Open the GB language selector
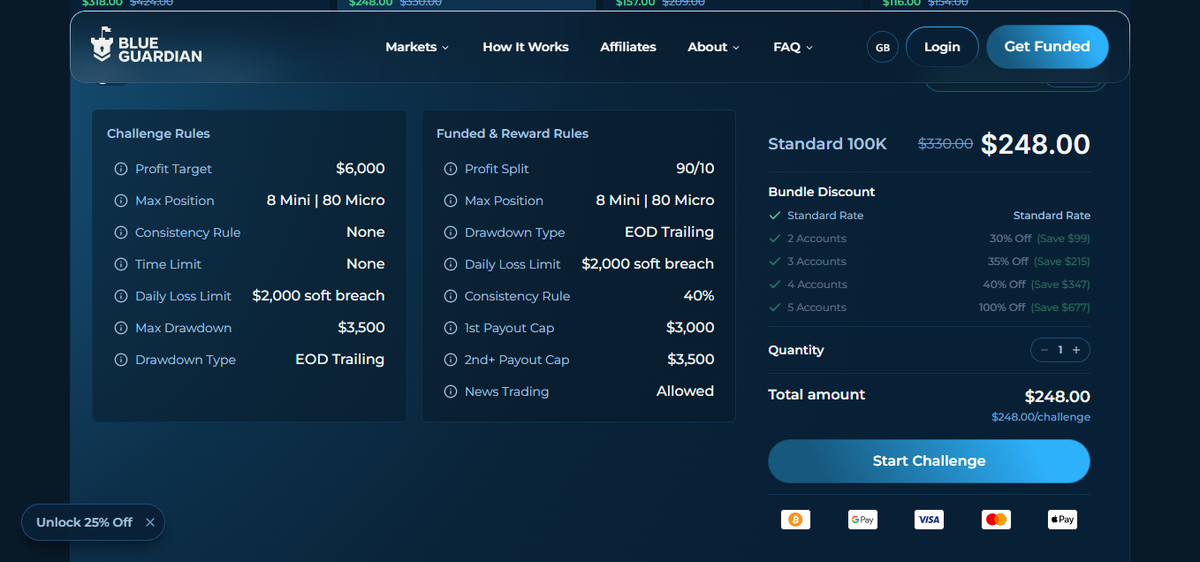1200x562 pixels. tap(882, 47)
